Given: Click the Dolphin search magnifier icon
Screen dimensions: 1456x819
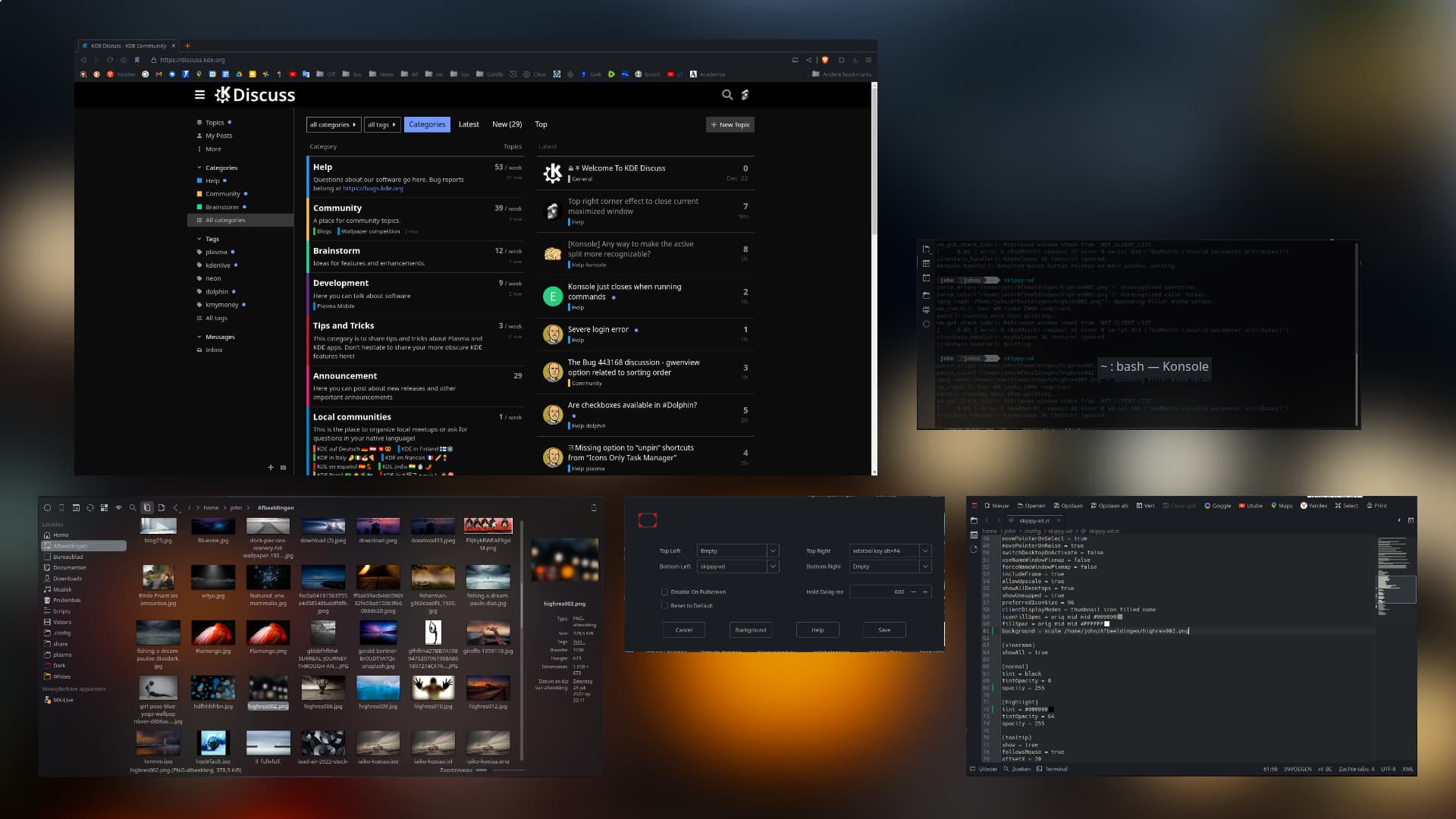Looking at the screenshot, I should click(133, 508).
